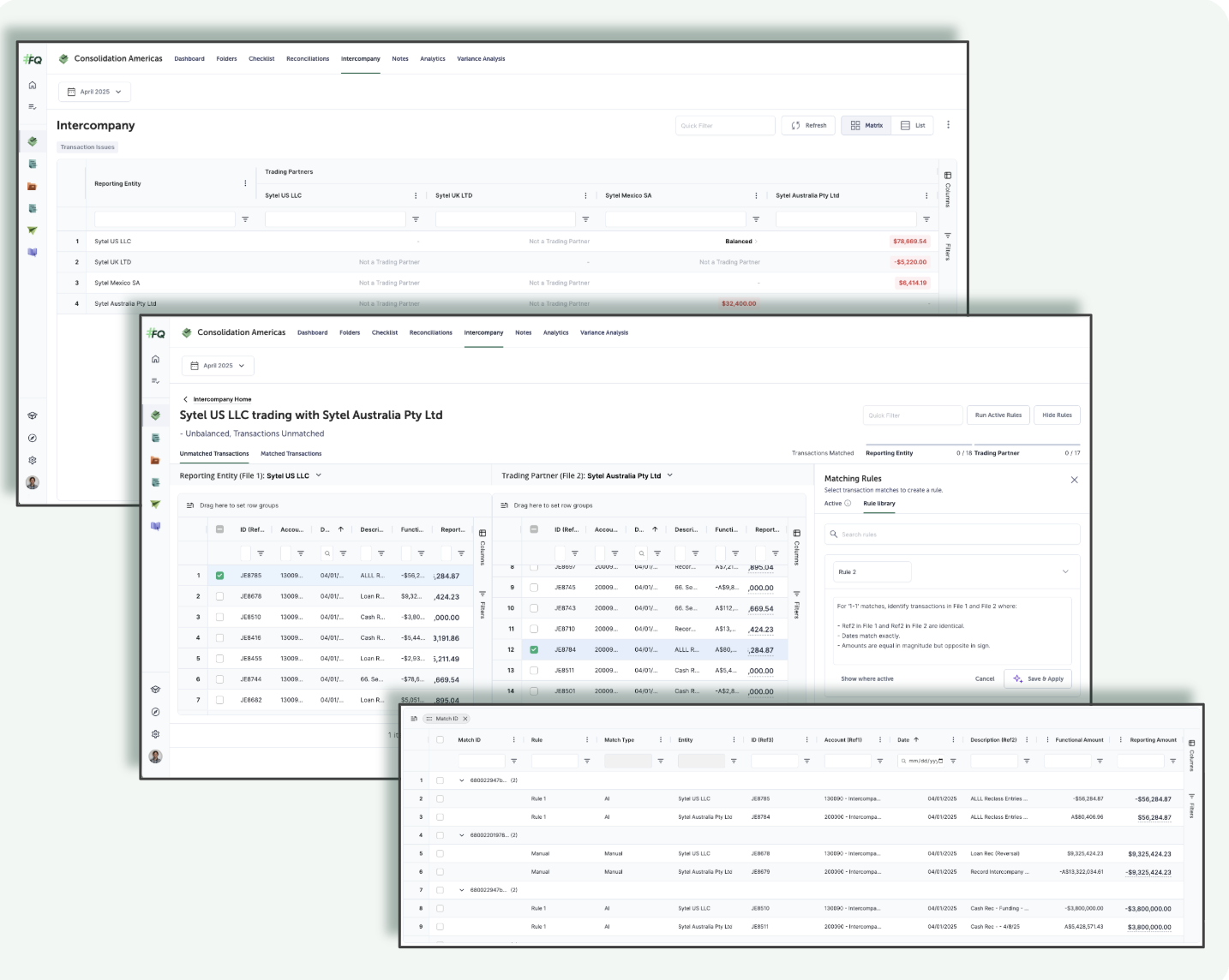Select the Rule library tab

[878, 504]
